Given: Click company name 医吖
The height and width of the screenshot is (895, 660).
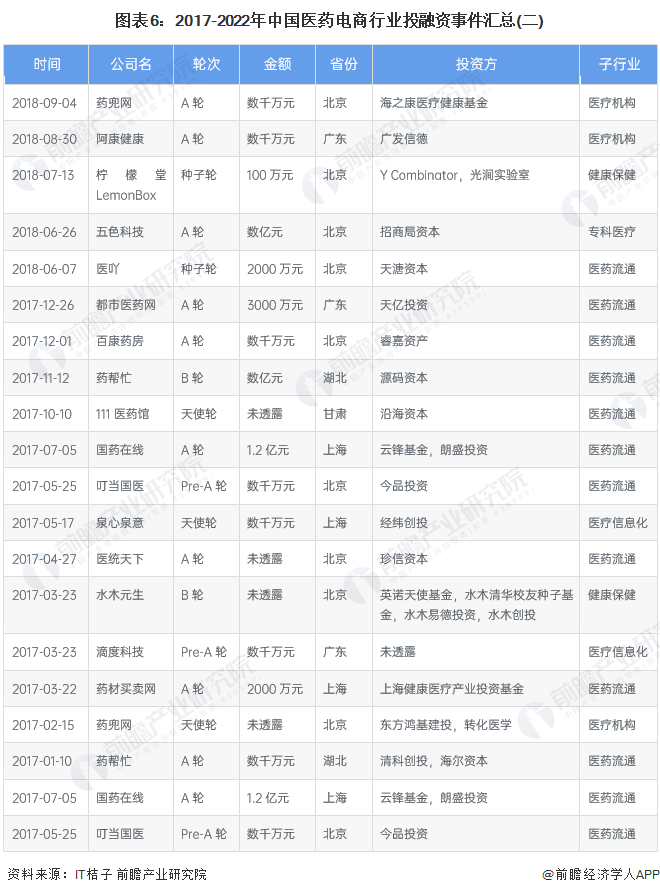Looking at the screenshot, I should coord(108,269).
